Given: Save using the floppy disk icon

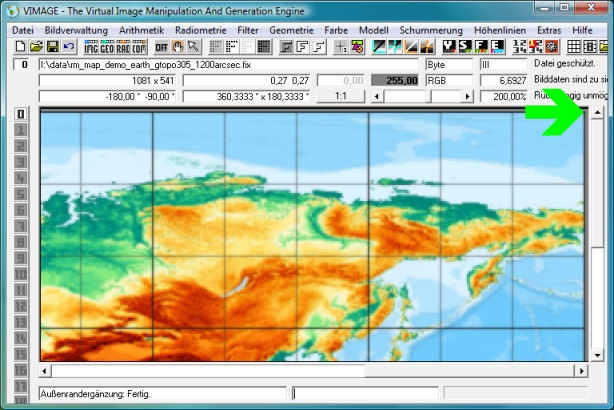Looking at the screenshot, I should click(x=52, y=47).
